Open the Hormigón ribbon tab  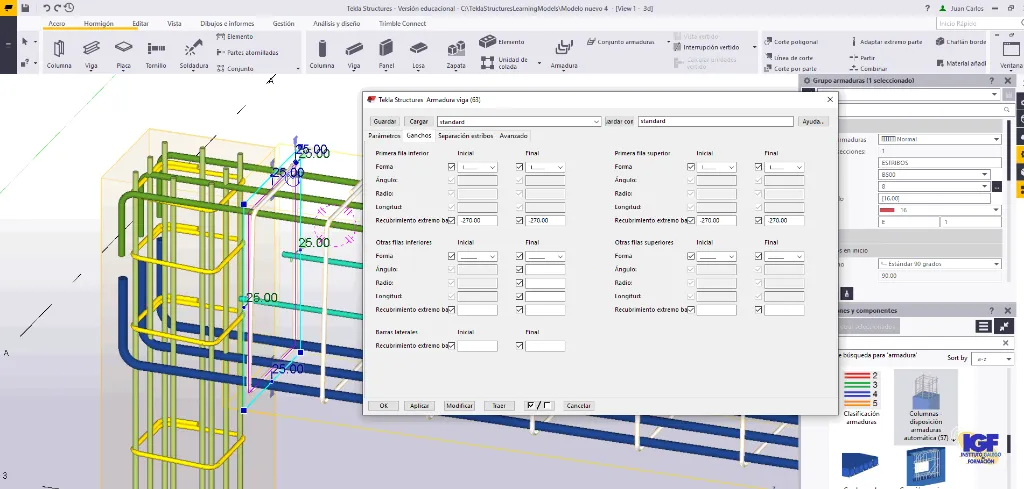pos(99,24)
